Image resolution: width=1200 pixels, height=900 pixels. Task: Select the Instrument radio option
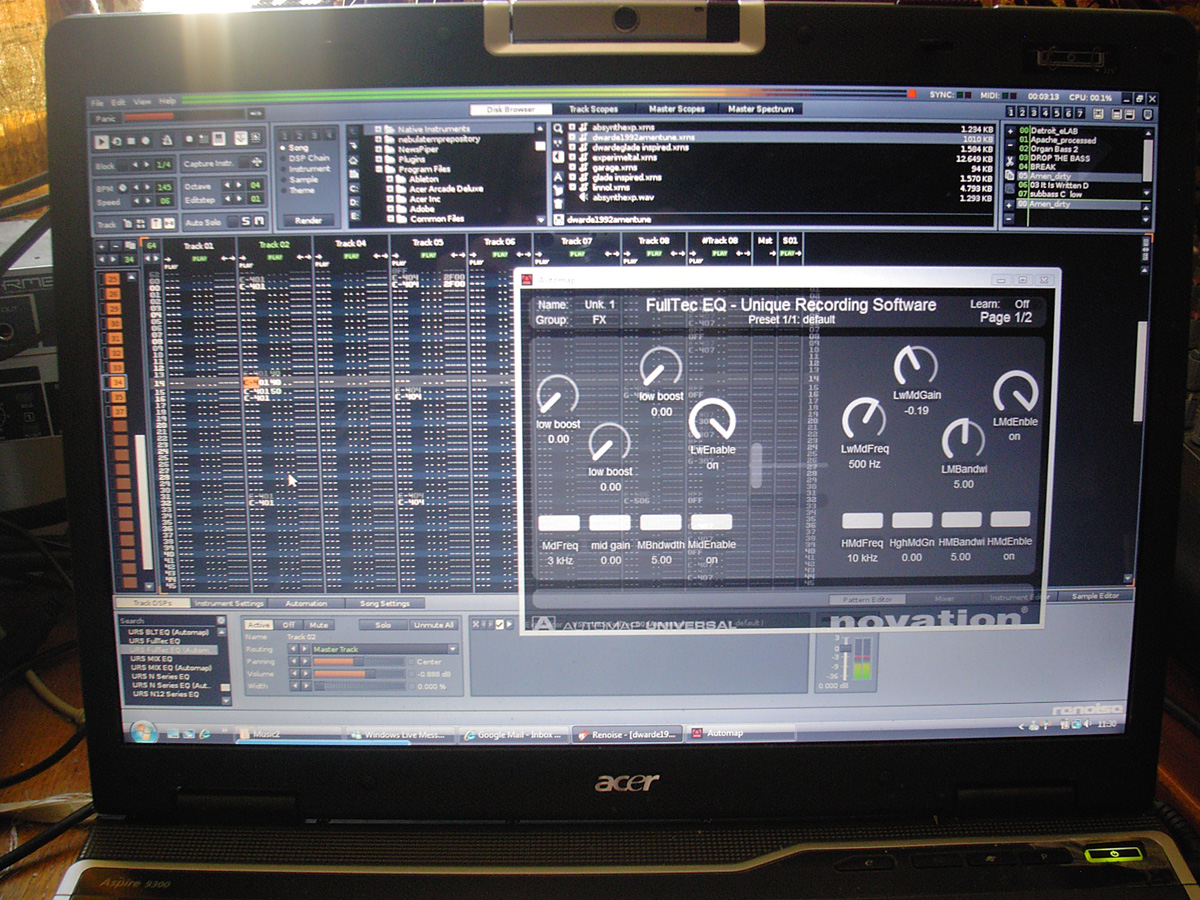tap(308, 169)
